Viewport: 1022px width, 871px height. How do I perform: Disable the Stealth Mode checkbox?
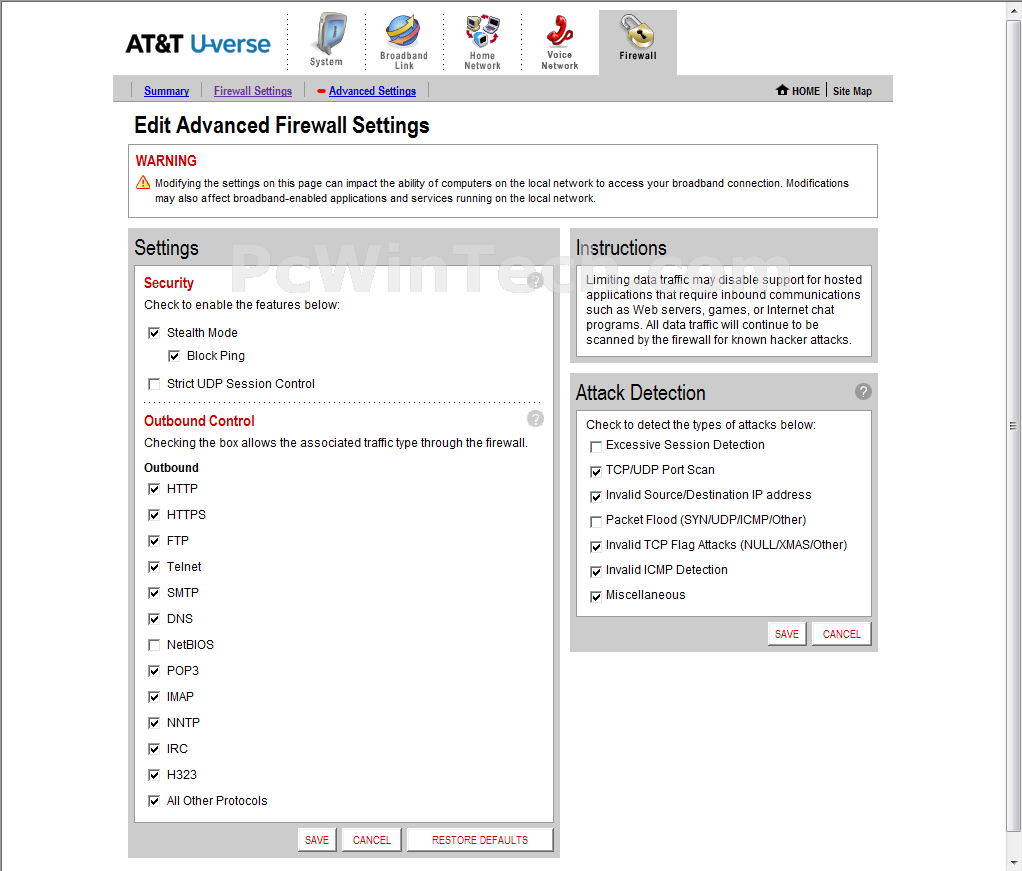pos(154,333)
